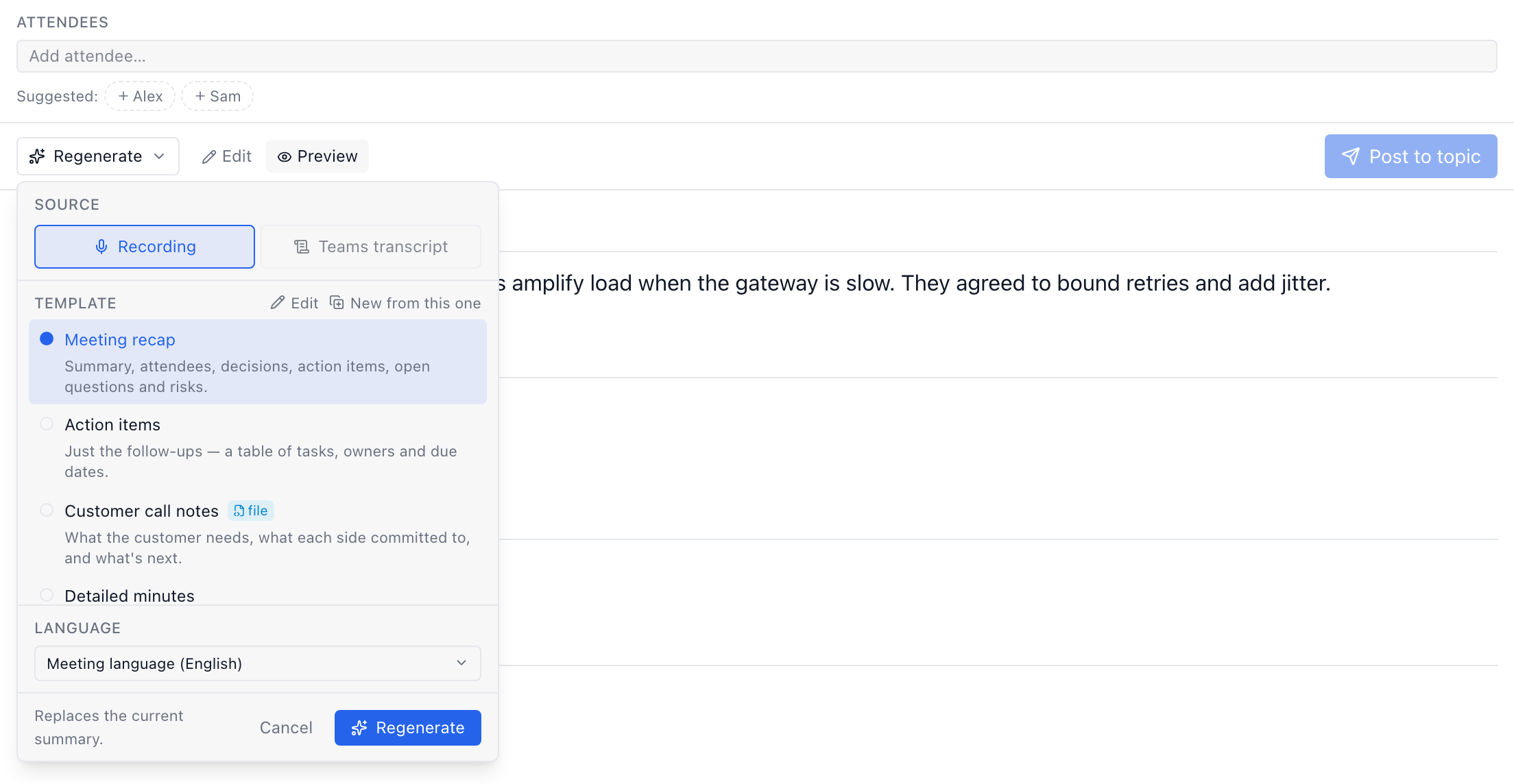Click Edit in the Template section
1514x784 pixels.
[x=295, y=303]
